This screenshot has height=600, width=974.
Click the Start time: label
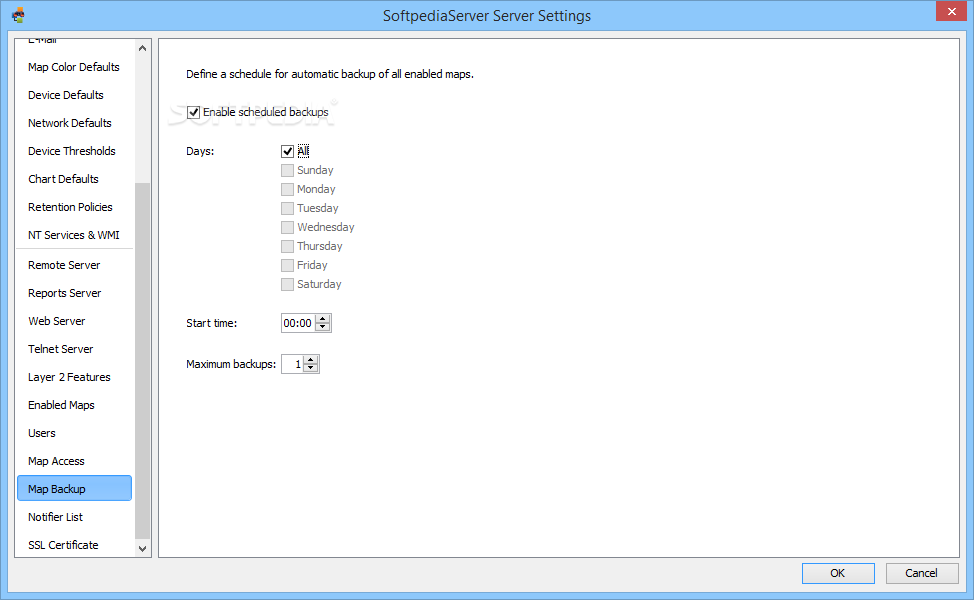click(x=211, y=323)
